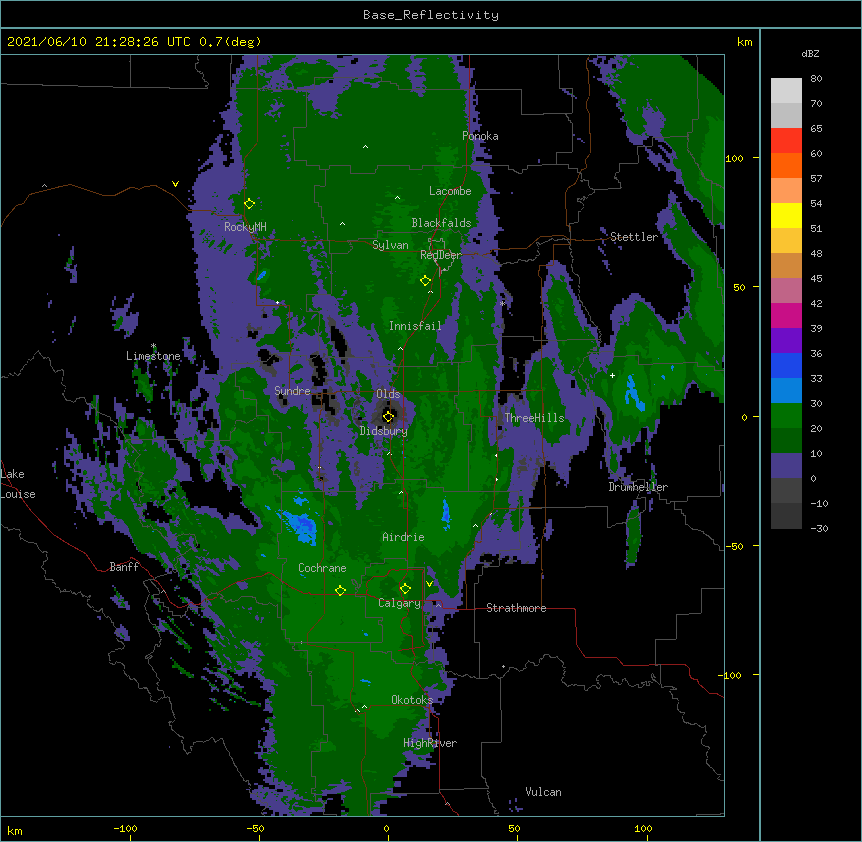Image resolution: width=862 pixels, height=842 pixels.
Task: Click the RedDeer city label
Action: [x=441, y=255]
